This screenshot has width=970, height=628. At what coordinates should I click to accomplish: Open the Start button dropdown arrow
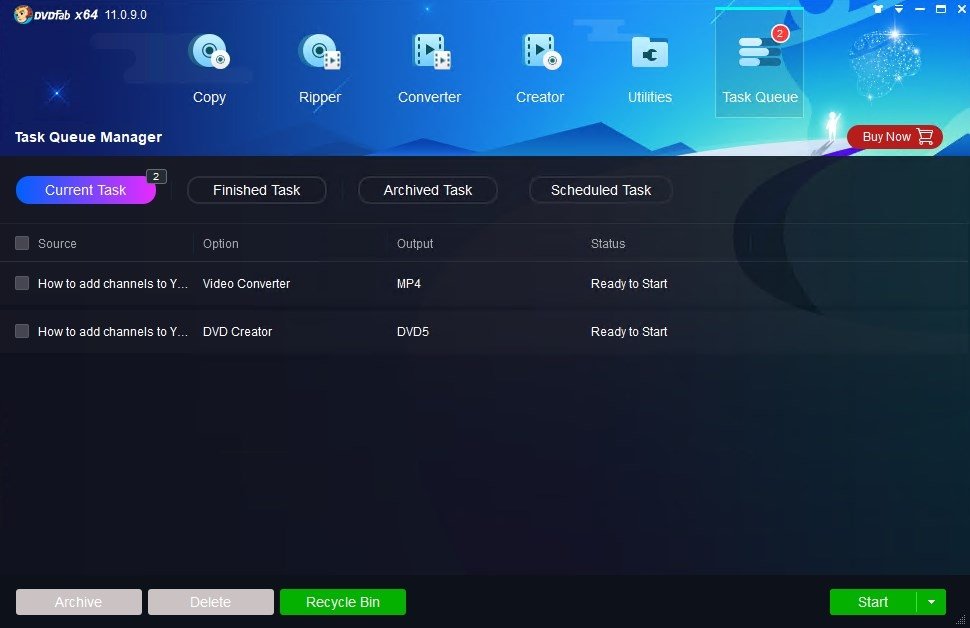pos(930,602)
